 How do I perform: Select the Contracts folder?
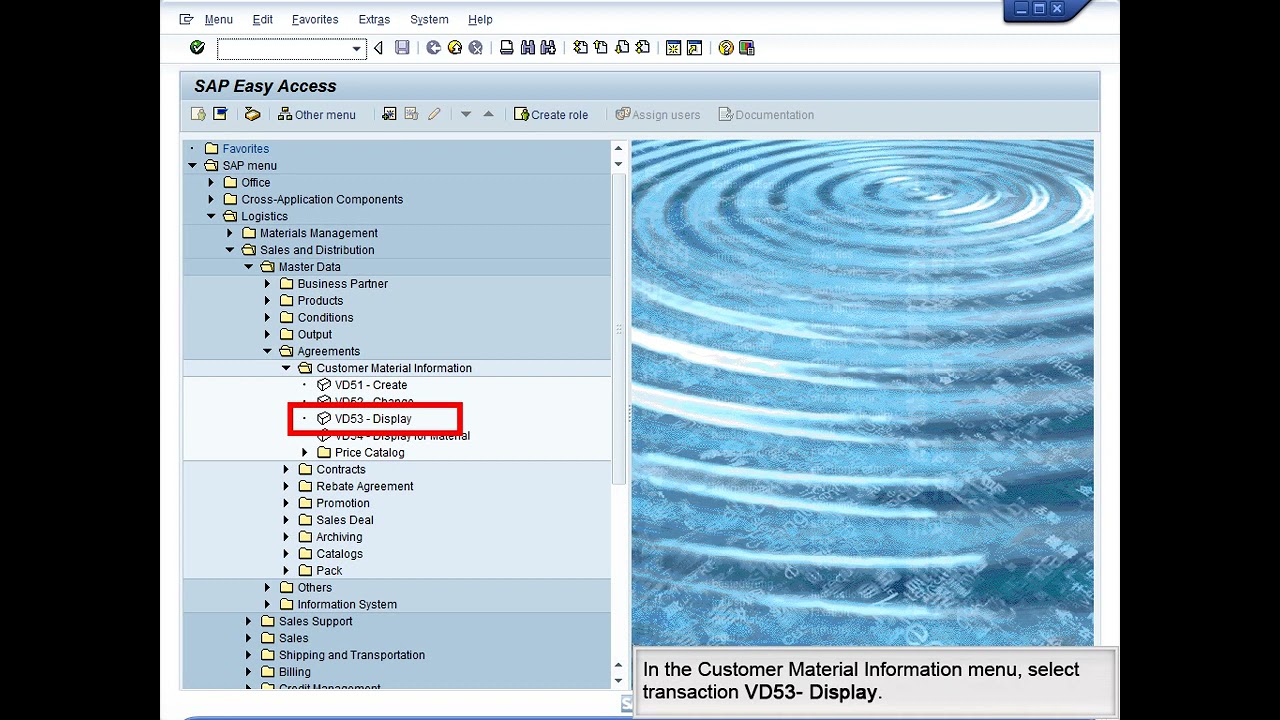341,469
